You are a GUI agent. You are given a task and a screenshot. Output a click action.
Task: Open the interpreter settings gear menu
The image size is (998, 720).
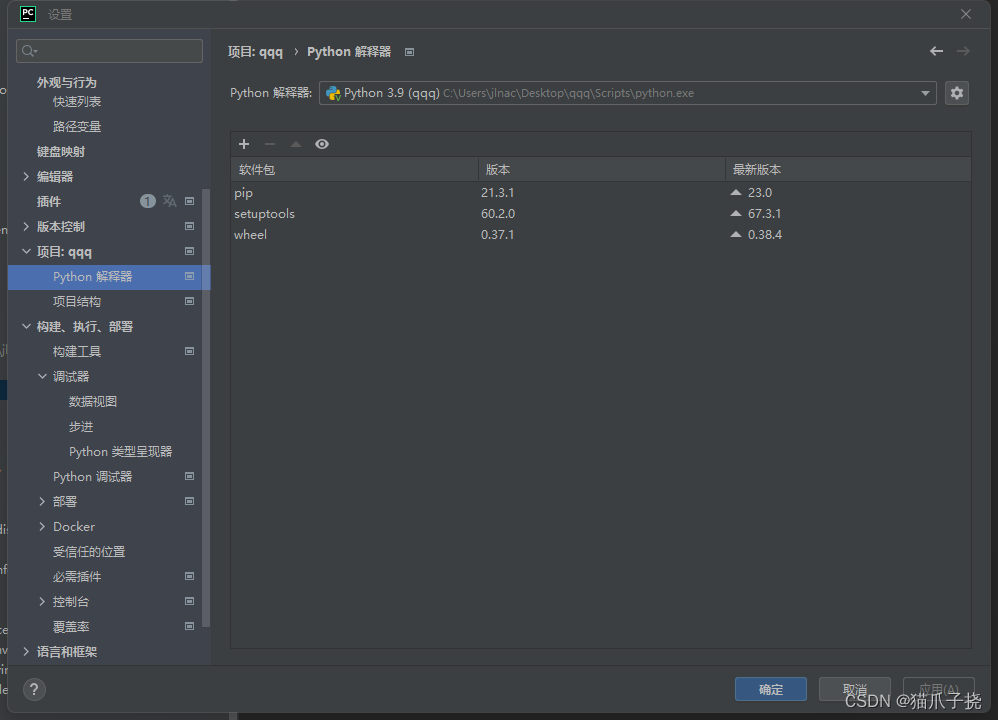tap(957, 93)
